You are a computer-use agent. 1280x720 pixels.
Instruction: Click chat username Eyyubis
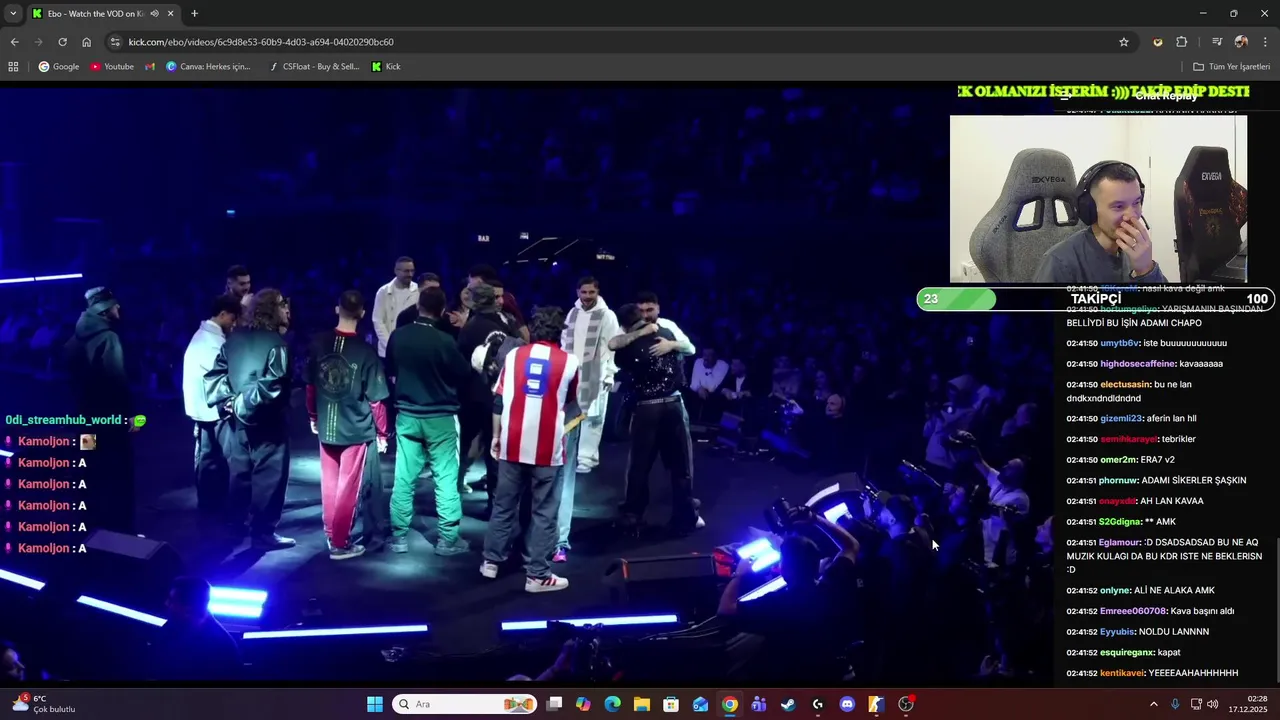1117,632
